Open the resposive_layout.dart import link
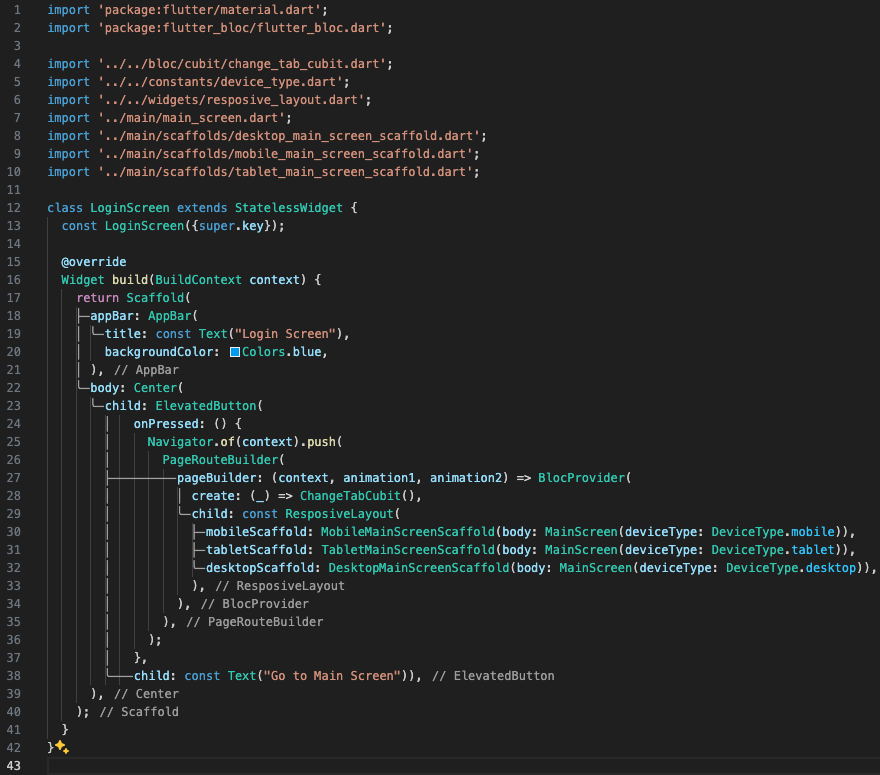Screen dimensions: 880x775 (x=233, y=99)
